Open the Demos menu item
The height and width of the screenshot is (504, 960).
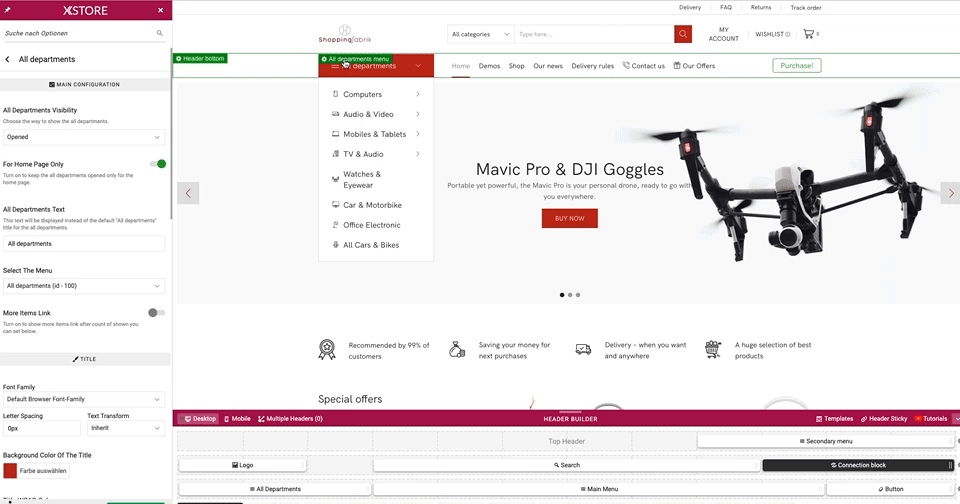(x=489, y=66)
